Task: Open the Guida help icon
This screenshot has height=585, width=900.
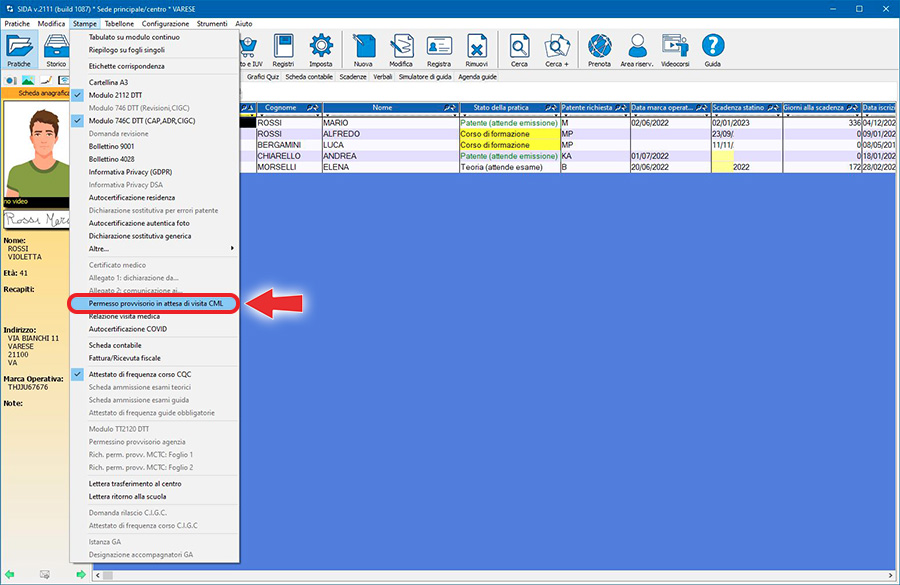Action: tap(712, 50)
